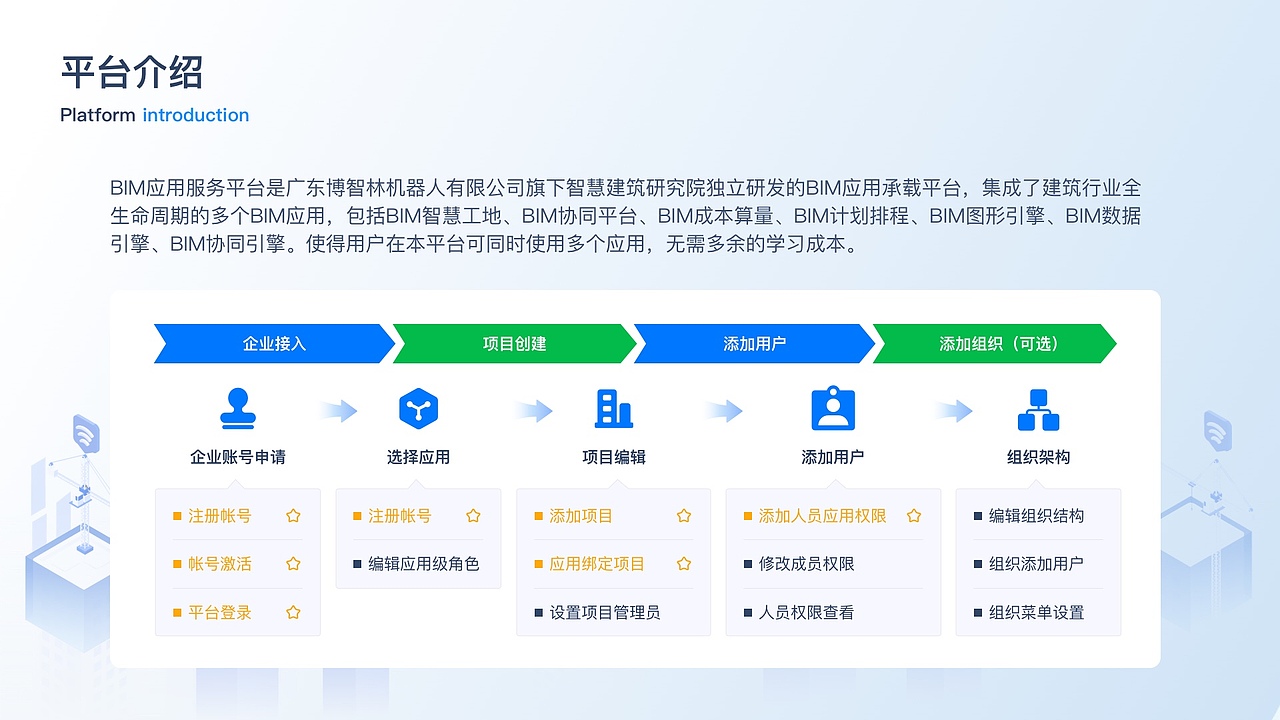Click the 添加用户 ID badge icon
1280x720 pixels.
click(x=833, y=408)
